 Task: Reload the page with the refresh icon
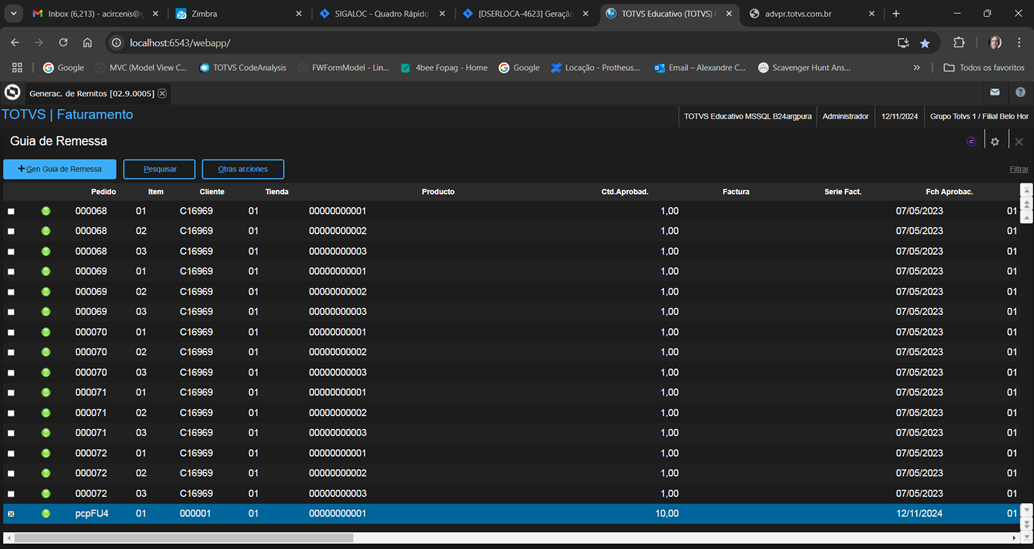click(63, 43)
